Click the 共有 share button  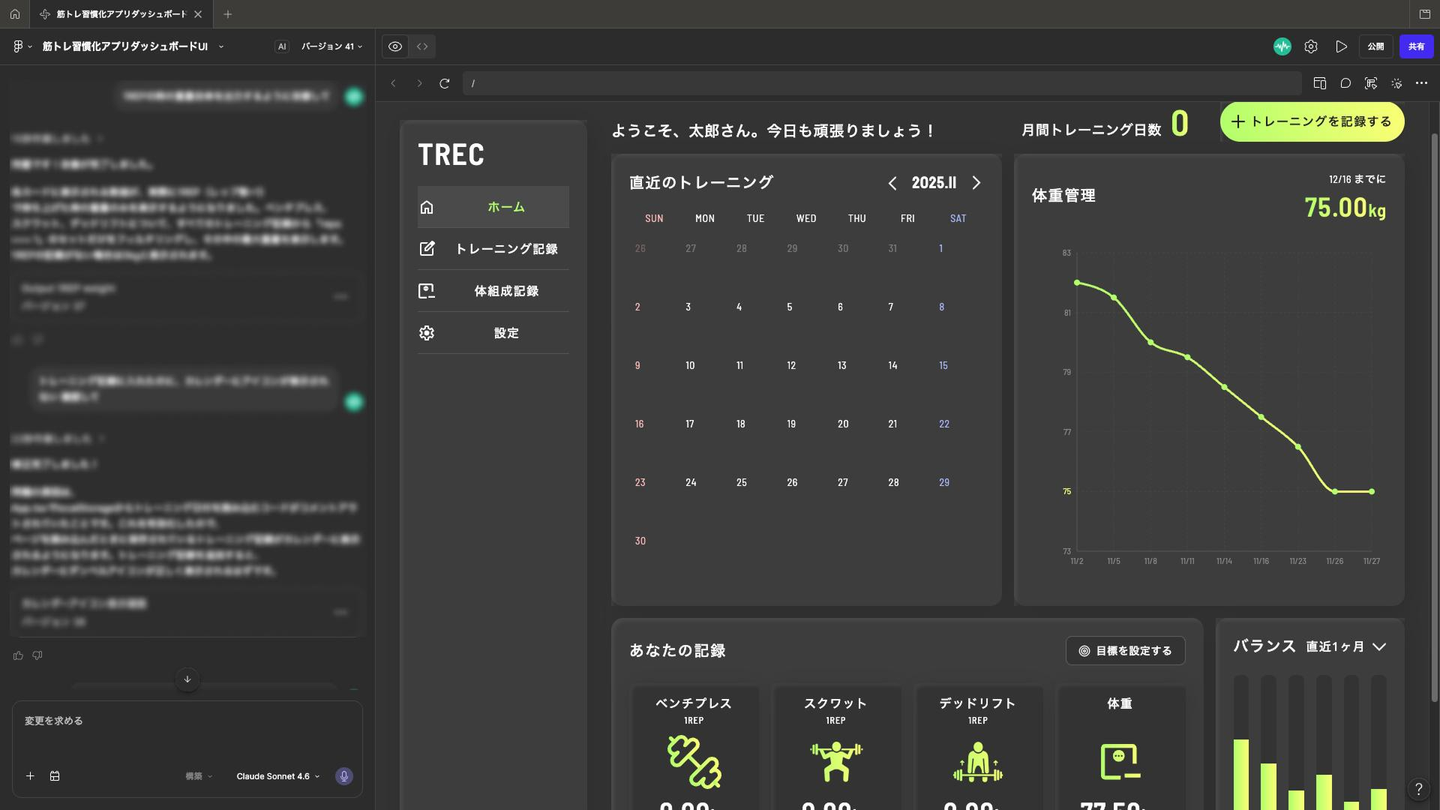[1416, 46]
